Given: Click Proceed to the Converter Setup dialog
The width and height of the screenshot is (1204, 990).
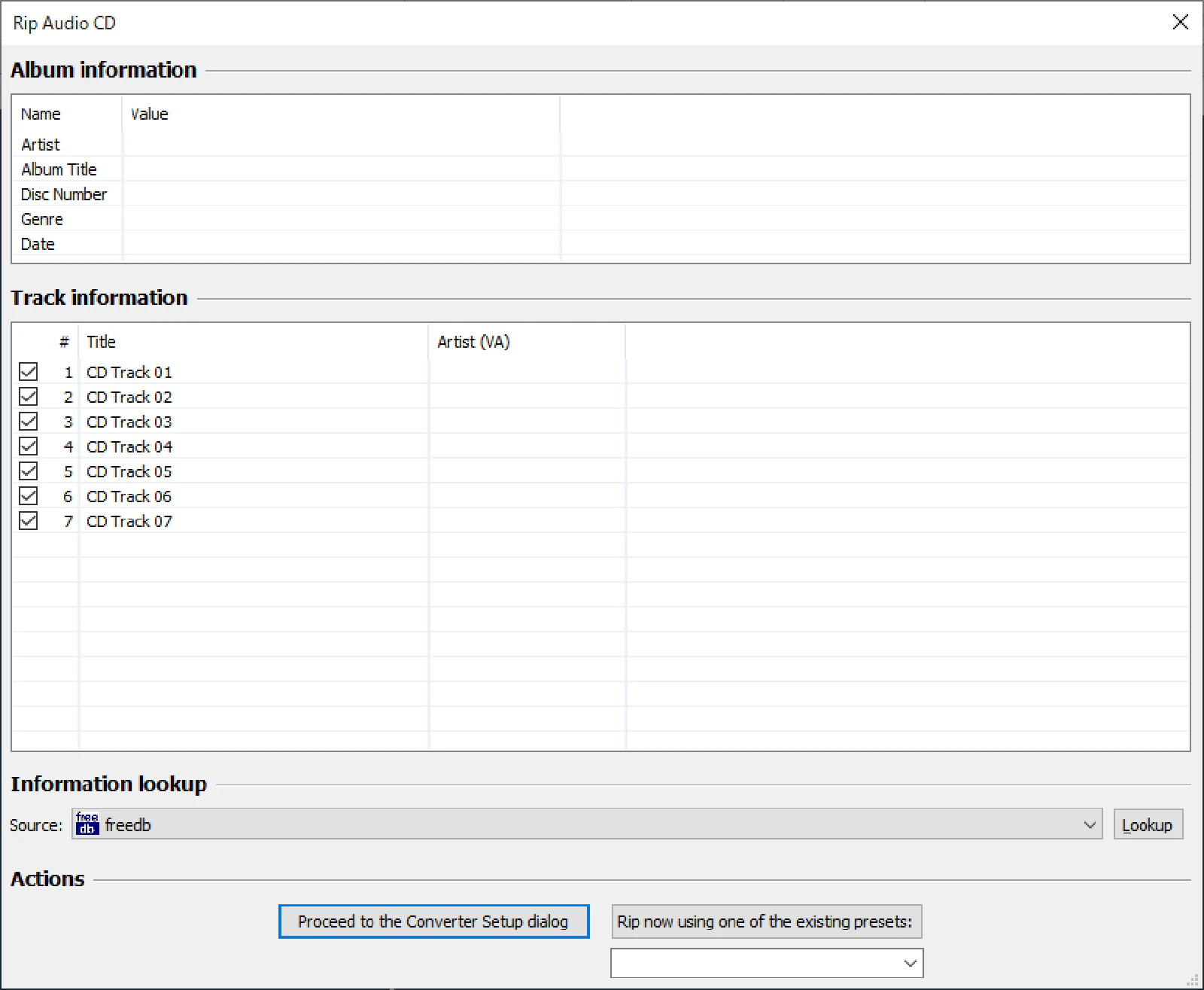Looking at the screenshot, I should click(433, 921).
